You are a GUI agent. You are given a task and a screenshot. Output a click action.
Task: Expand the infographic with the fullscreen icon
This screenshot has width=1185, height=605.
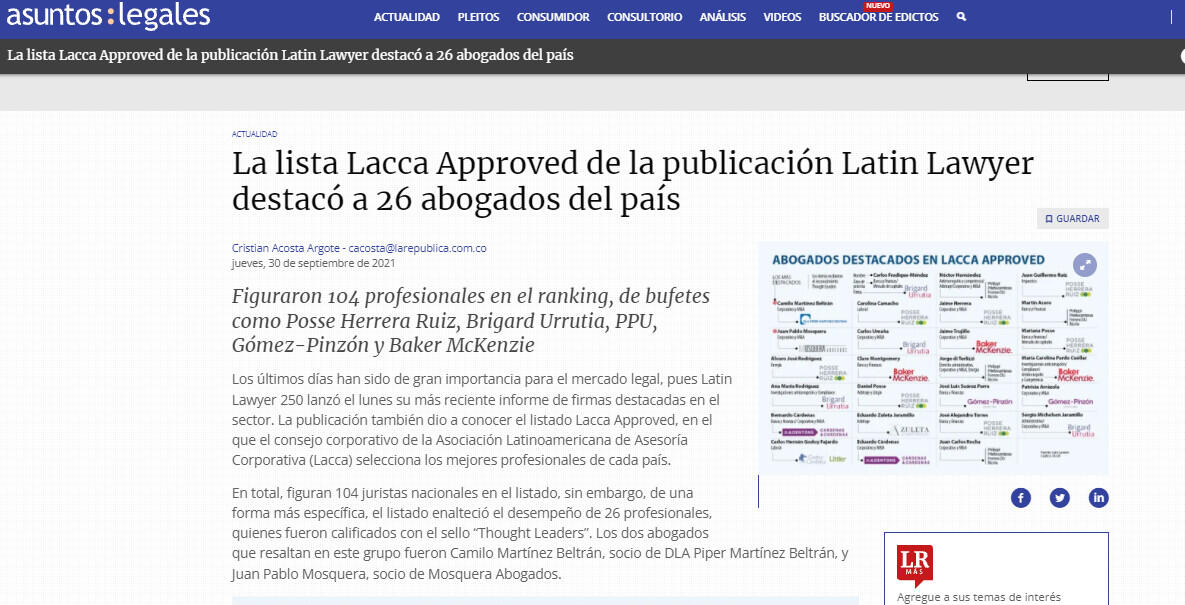[x=1085, y=265]
